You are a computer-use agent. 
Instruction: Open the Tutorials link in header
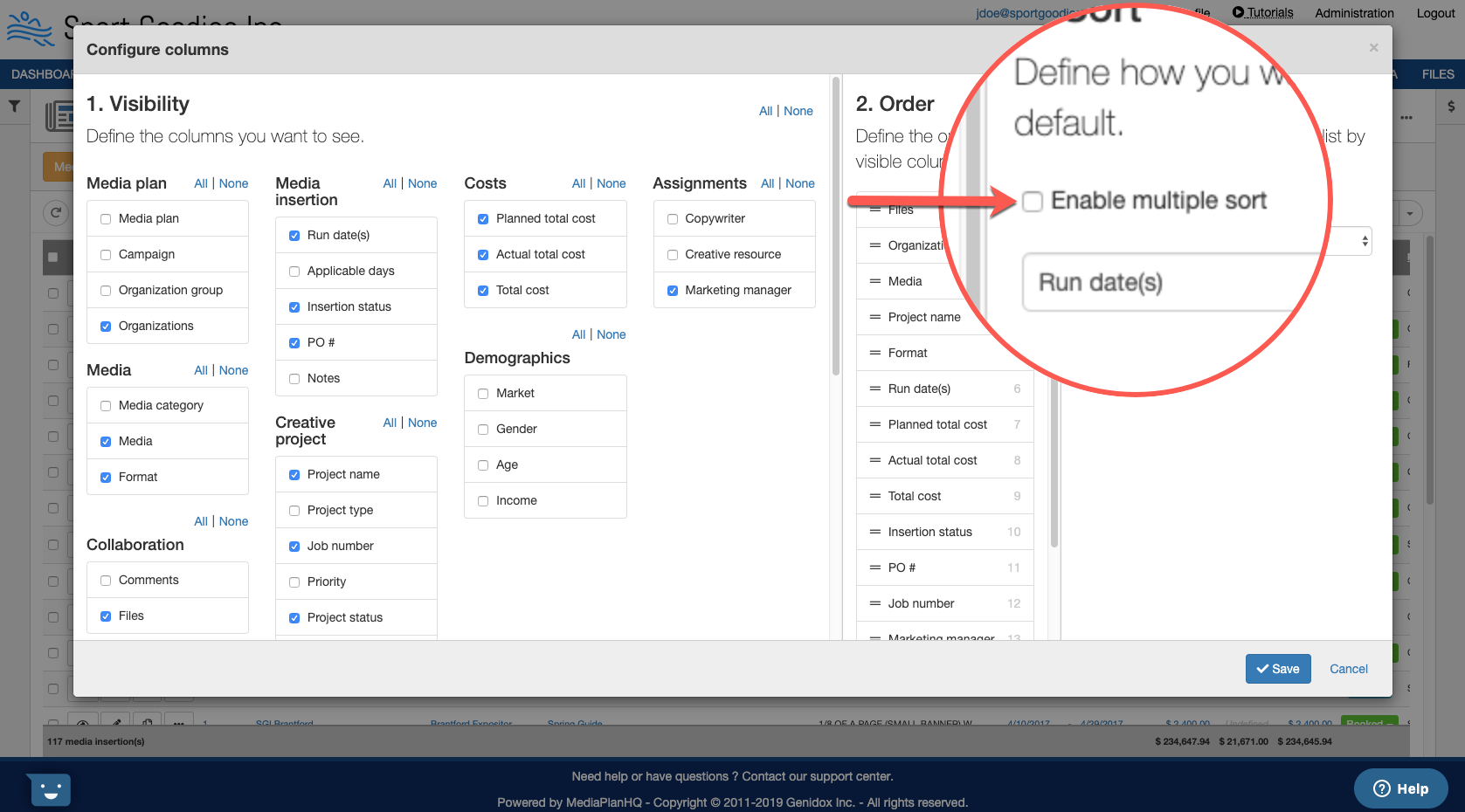point(1263,13)
